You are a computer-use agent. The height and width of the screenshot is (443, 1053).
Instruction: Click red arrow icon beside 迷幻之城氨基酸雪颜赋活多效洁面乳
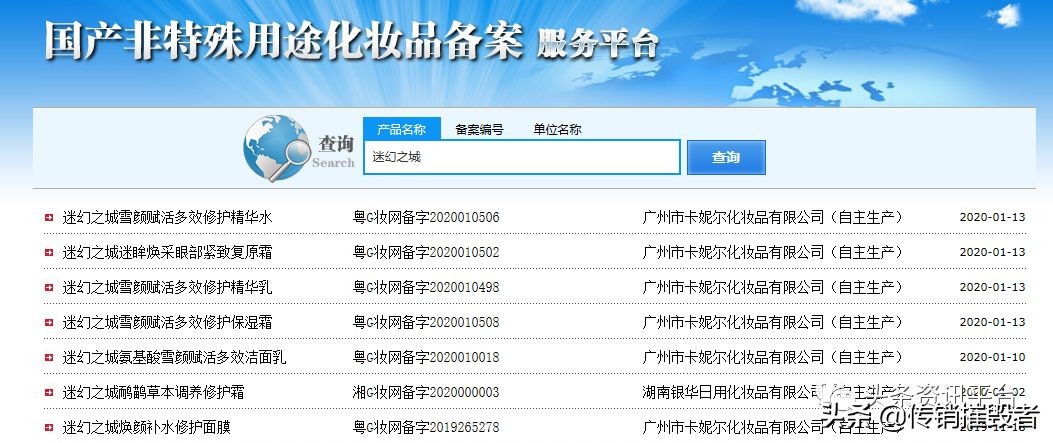click(49, 357)
